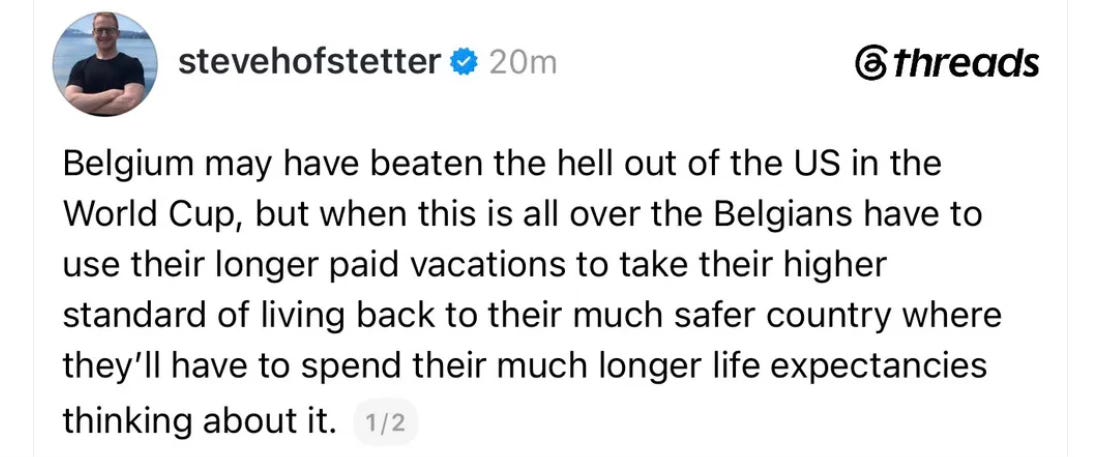
Task: Open Steve Hofstetter's profile picture
Action: tap(105, 63)
